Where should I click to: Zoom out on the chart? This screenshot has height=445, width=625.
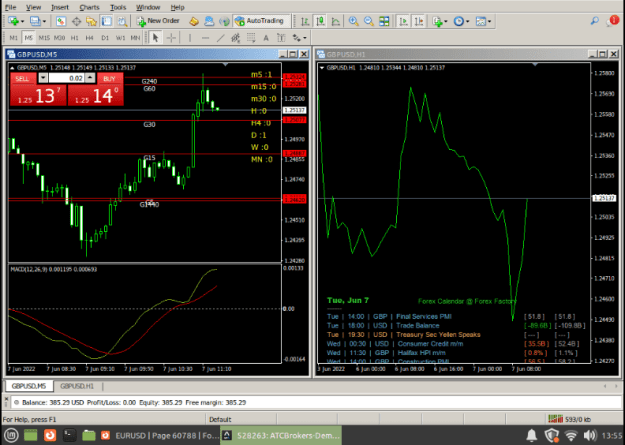tap(369, 21)
